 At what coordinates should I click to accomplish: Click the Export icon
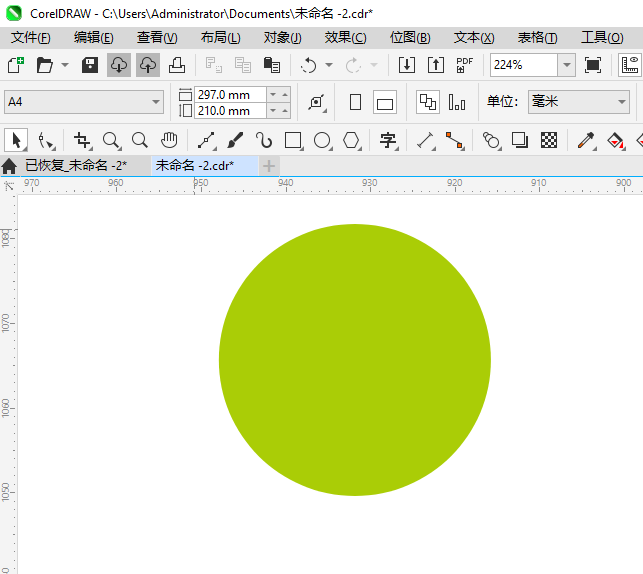click(436, 65)
